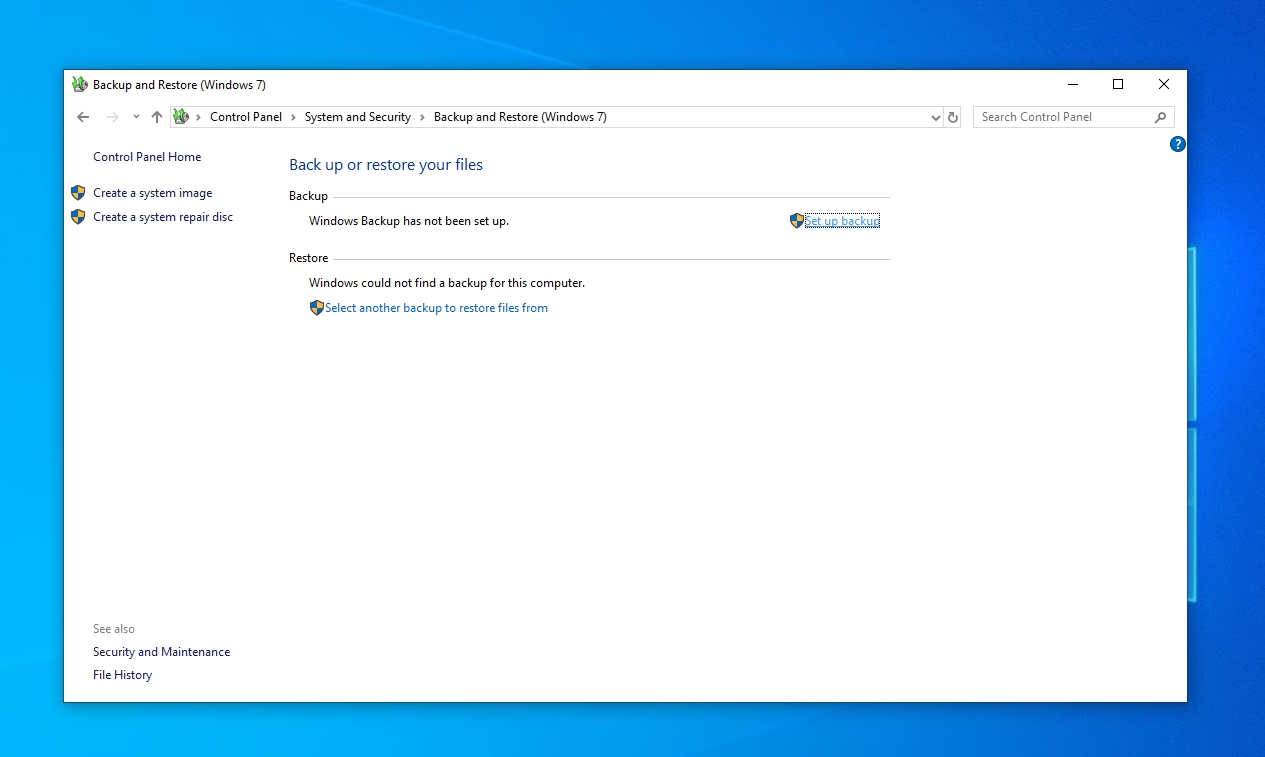Select Control Panel breadcrumb
Screen dimensions: 1265x757
246,117
